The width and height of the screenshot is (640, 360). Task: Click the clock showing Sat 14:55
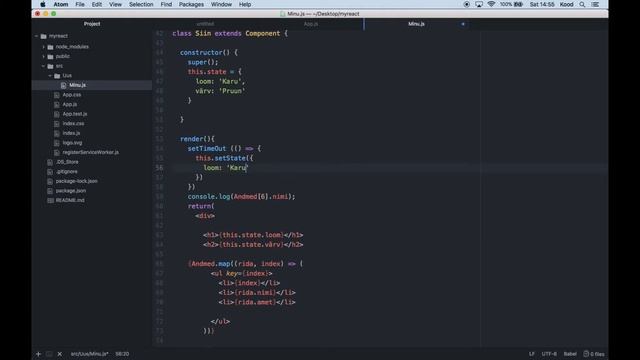pyautogui.click(x=542, y=4)
